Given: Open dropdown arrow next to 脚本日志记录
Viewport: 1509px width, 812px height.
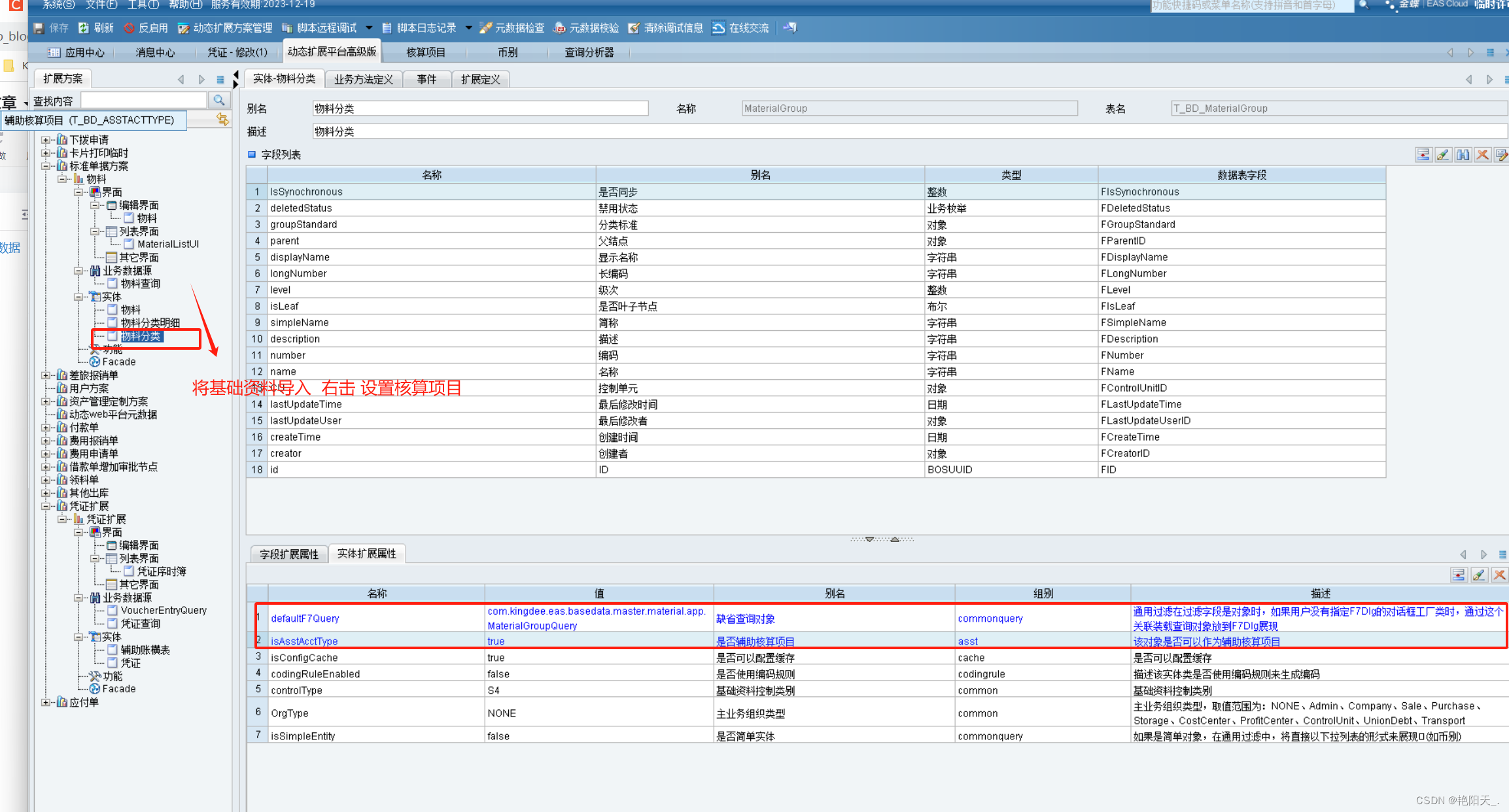Looking at the screenshot, I should point(468,28).
